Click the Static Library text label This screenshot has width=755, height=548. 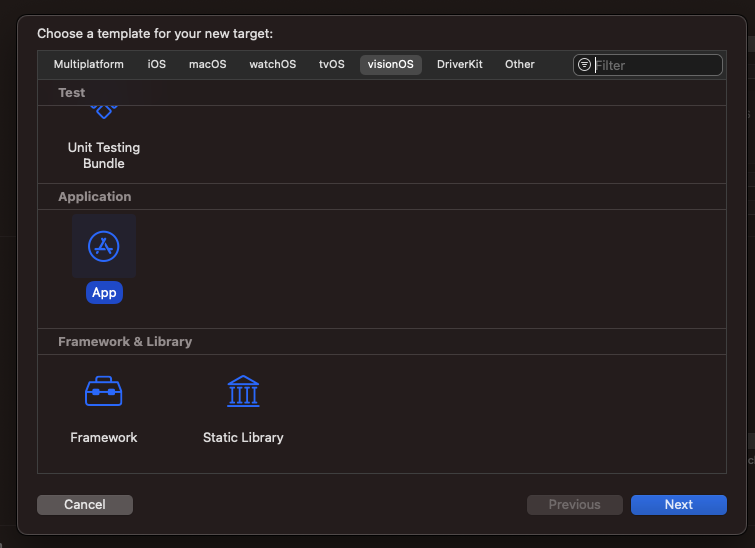click(x=243, y=437)
